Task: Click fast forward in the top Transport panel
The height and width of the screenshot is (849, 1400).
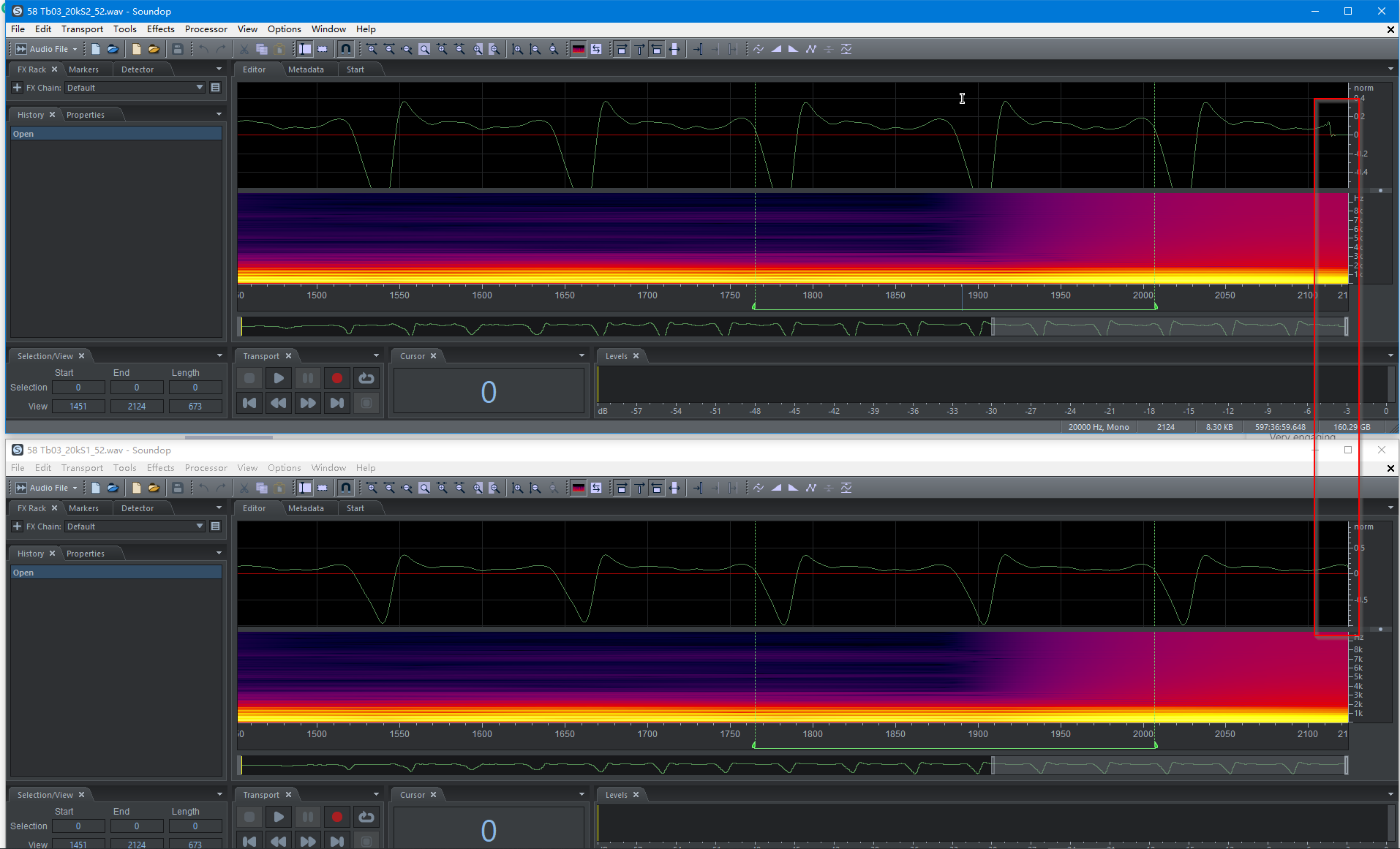Action: click(308, 403)
